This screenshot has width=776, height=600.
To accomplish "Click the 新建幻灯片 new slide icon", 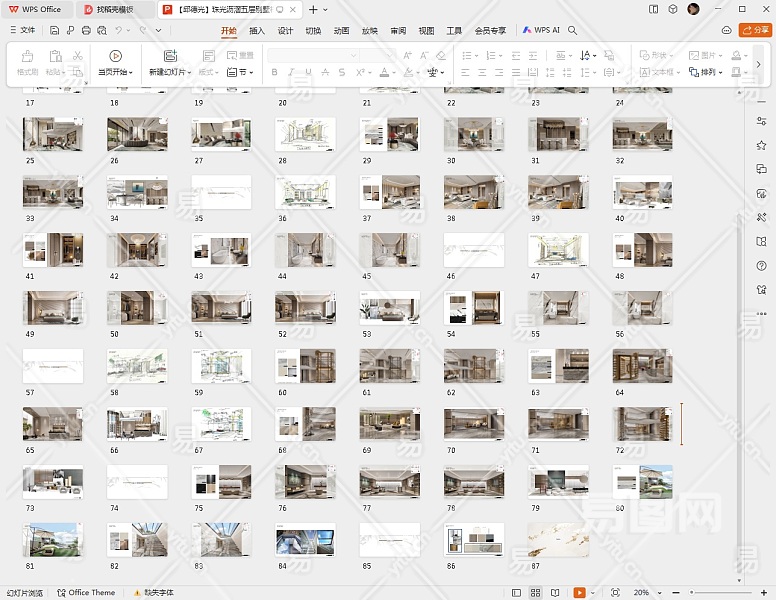I will tap(170, 56).
